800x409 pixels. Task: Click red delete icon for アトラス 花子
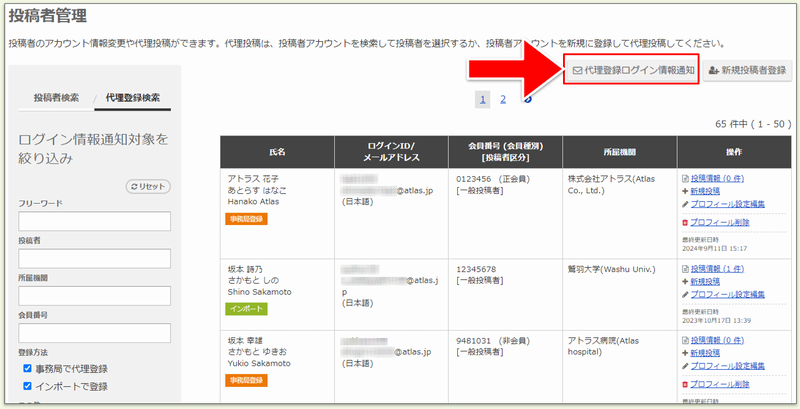[685, 223]
